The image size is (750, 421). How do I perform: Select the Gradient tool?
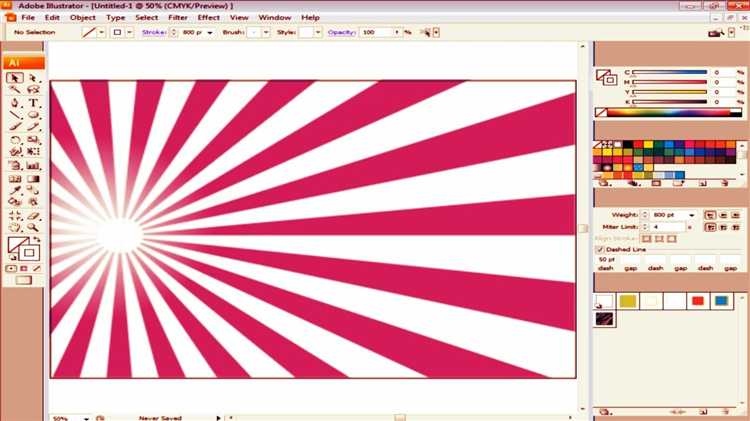pyautogui.click(x=33, y=178)
